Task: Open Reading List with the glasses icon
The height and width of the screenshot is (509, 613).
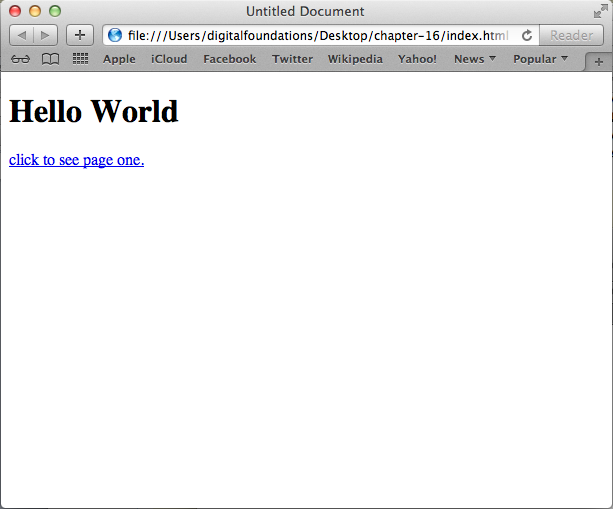Action: (20, 59)
